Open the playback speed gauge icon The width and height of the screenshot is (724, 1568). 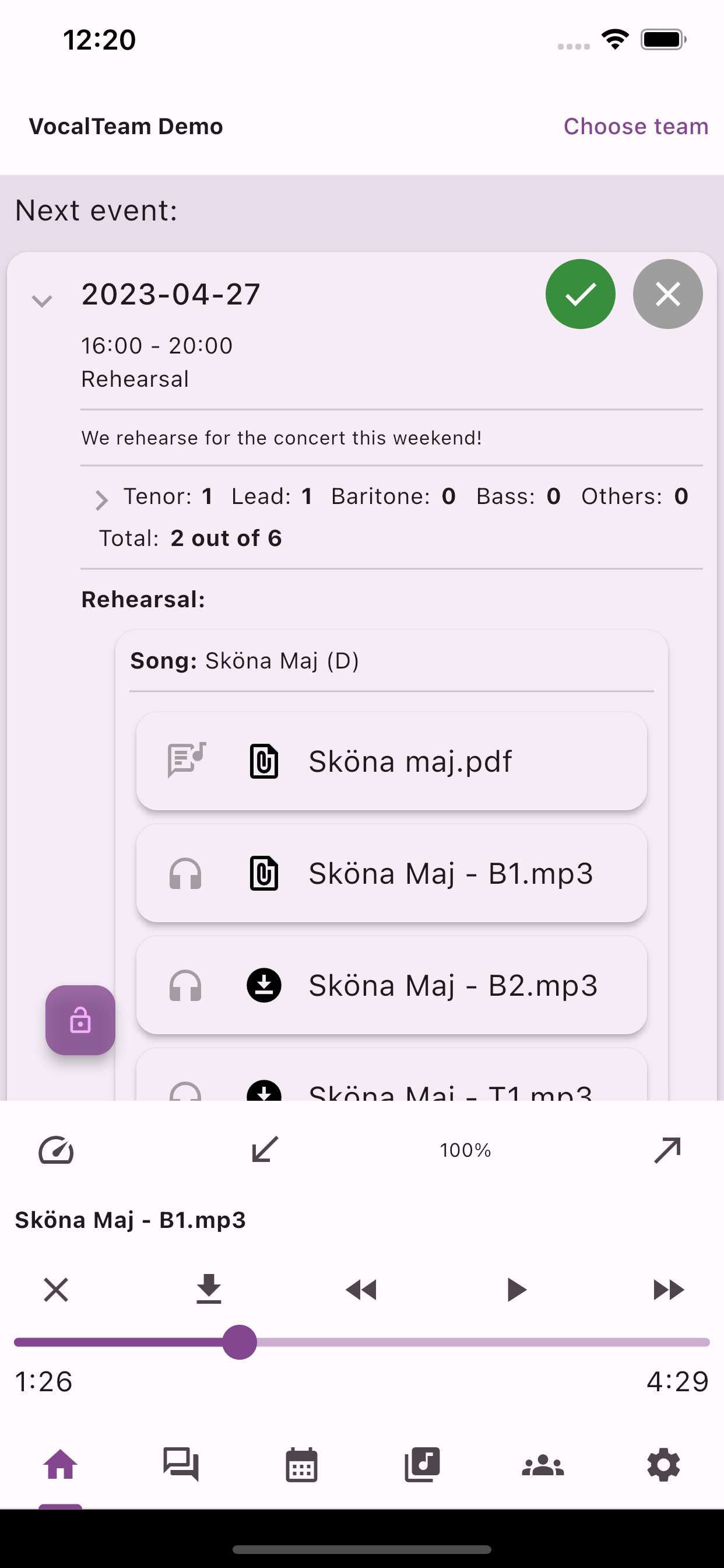[x=56, y=1150]
